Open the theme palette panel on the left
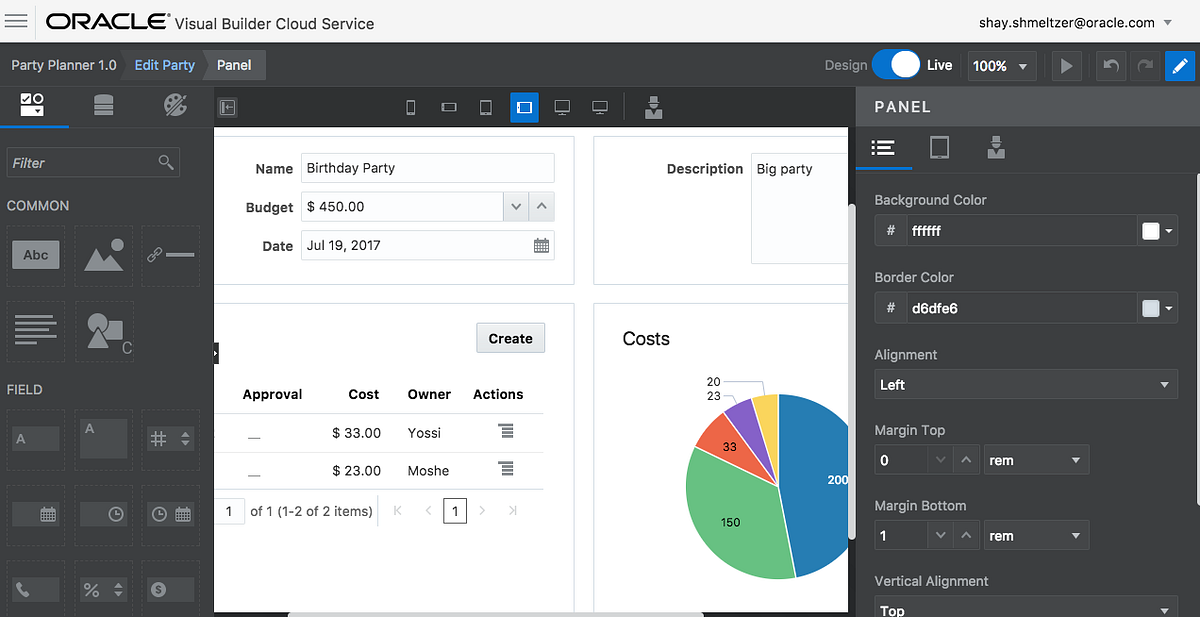1200x617 pixels. [x=175, y=106]
